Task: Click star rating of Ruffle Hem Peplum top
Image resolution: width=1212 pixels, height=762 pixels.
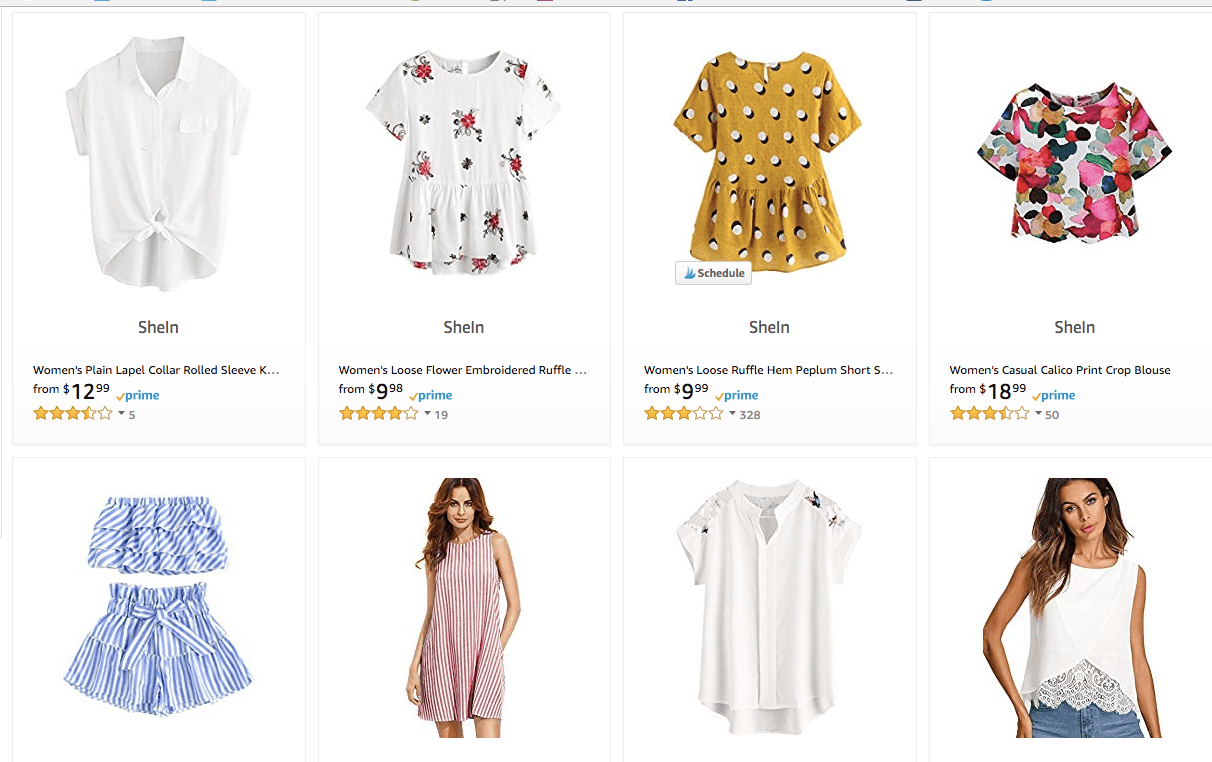Action: point(683,414)
